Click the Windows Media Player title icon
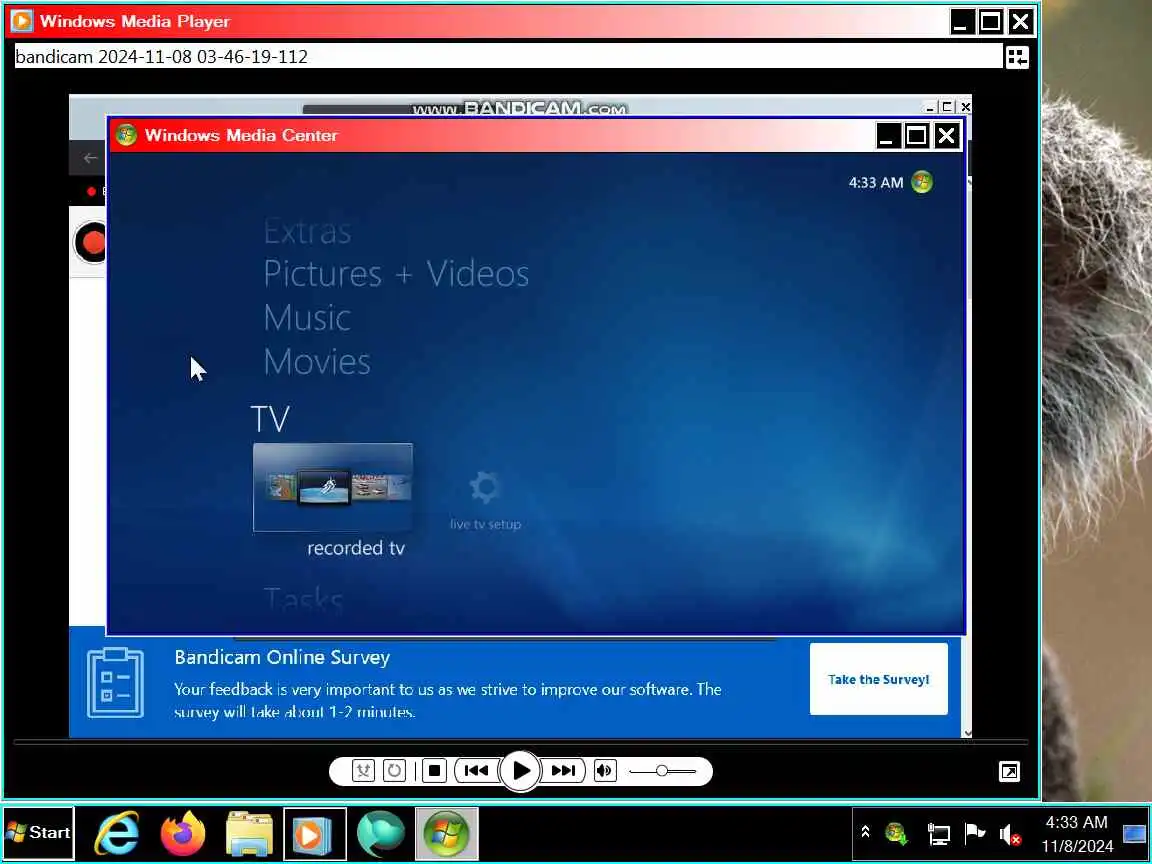 pyautogui.click(x=21, y=21)
